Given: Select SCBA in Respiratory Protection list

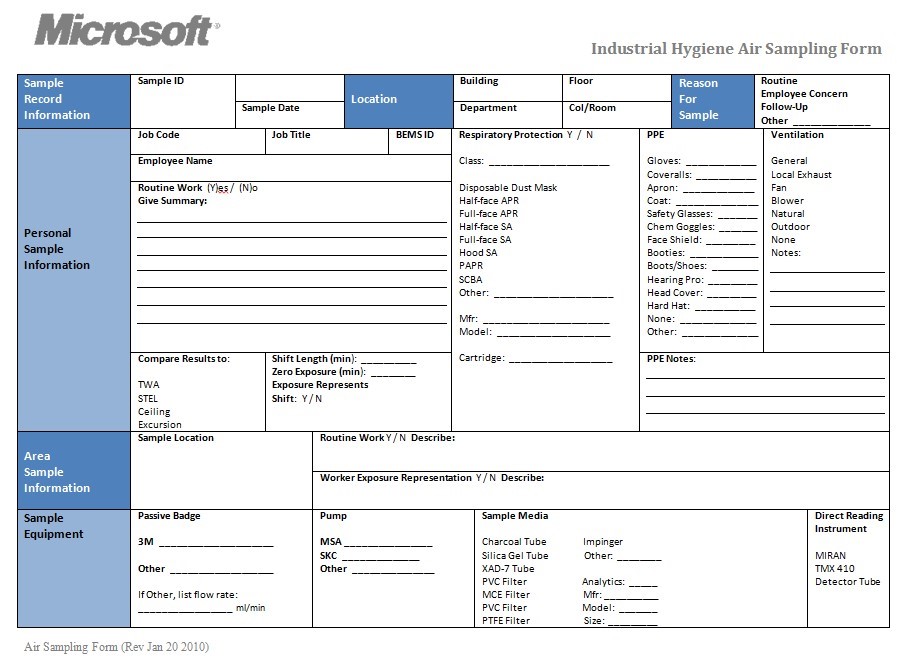Looking at the screenshot, I should (x=470, y=280).
